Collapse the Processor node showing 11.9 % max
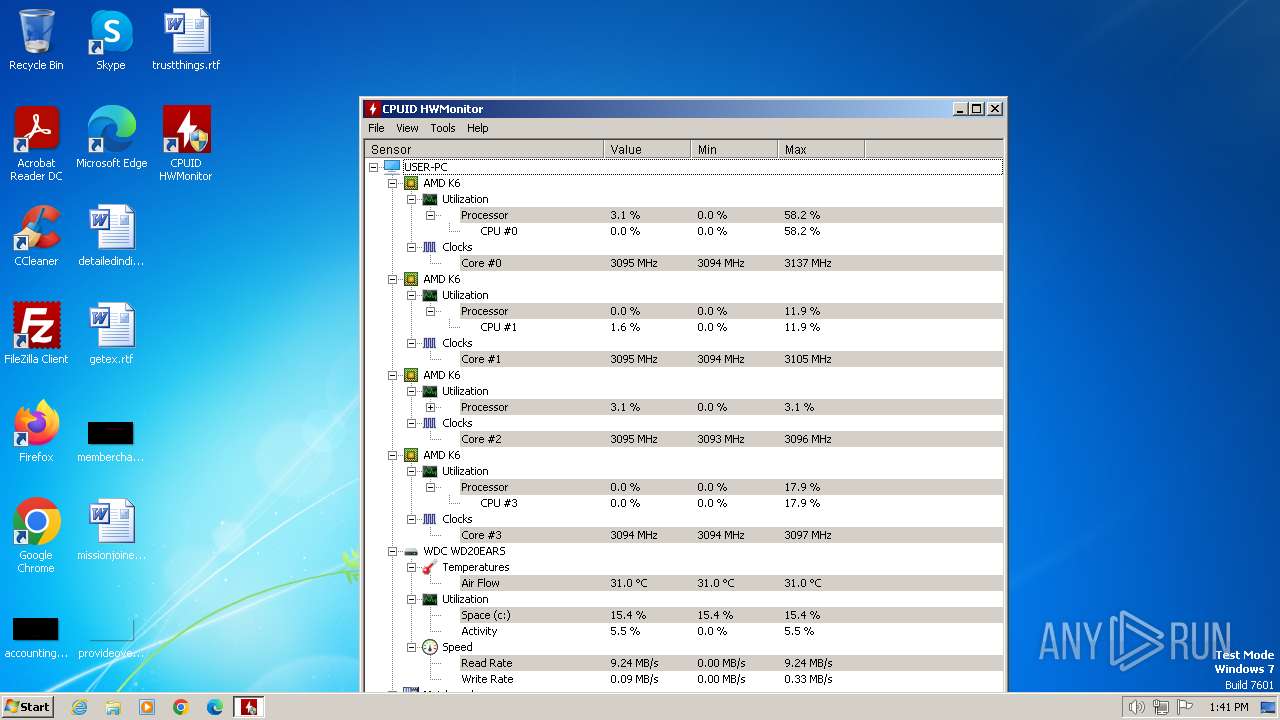1280x720 pixels. coord(431,311)
